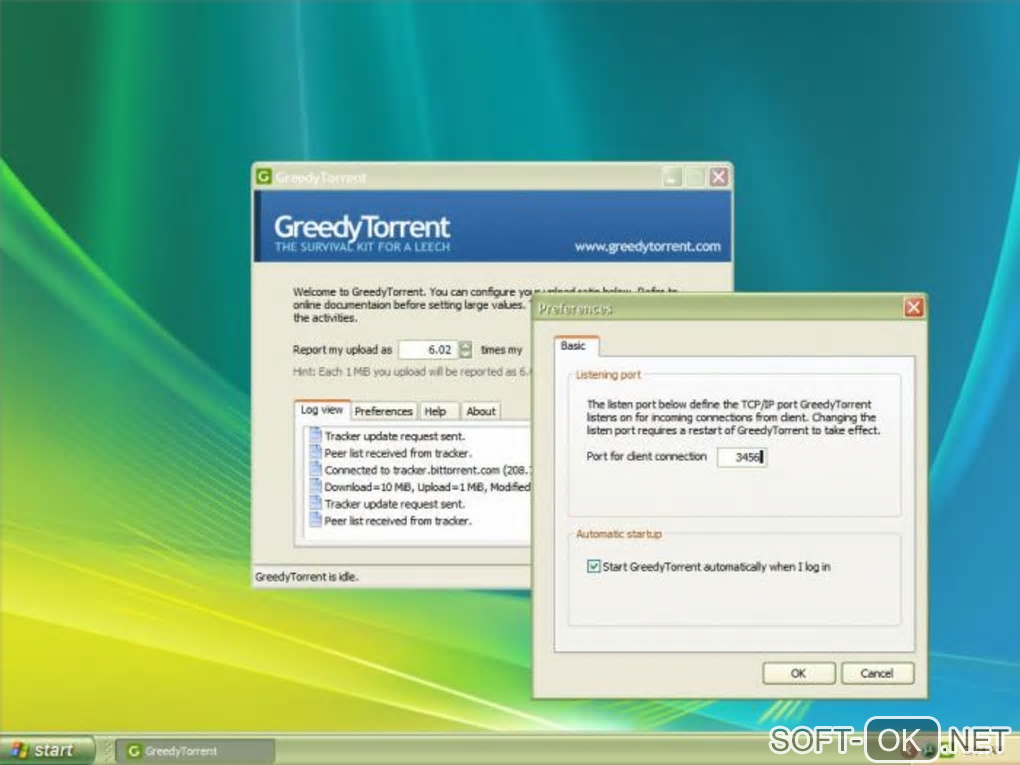Viewport: 1020px width, 765px height.
Task: Switch to the Log view tab
Action: pyautogui.click(x=321, y=410)
